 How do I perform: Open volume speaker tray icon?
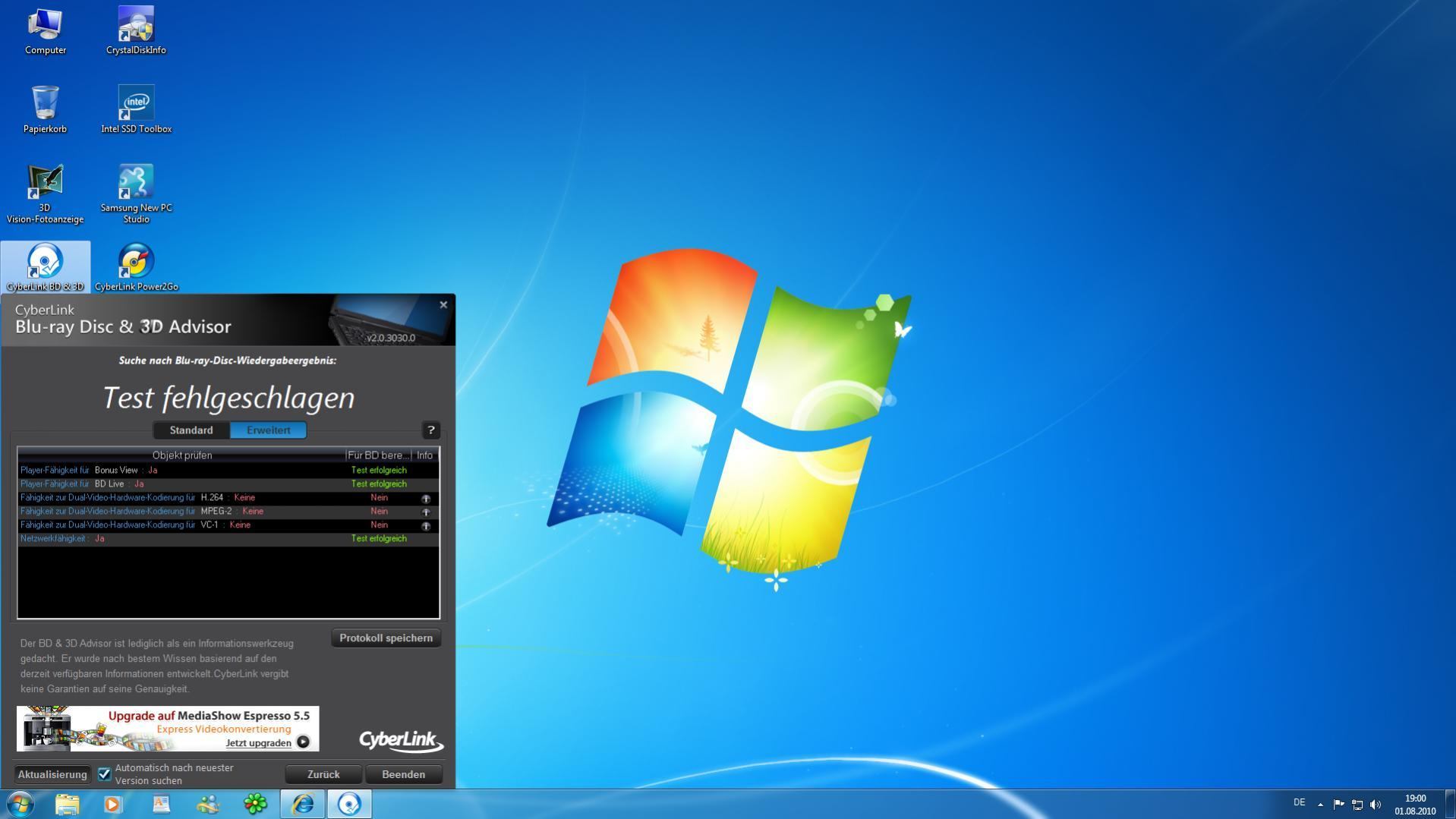pos(1376,805)
